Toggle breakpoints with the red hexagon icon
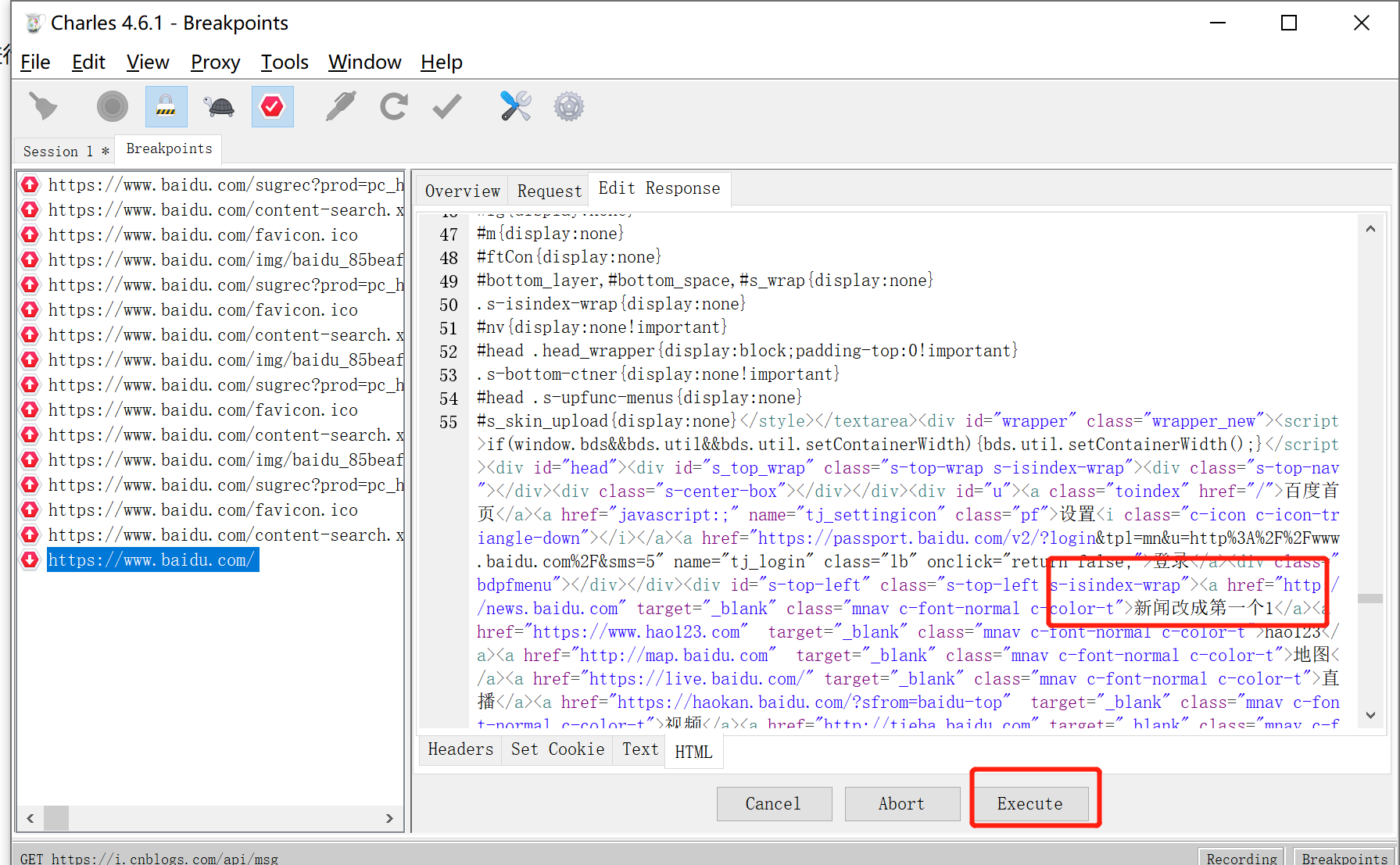This screenshot has width=1400, height=865. (272, 106)
